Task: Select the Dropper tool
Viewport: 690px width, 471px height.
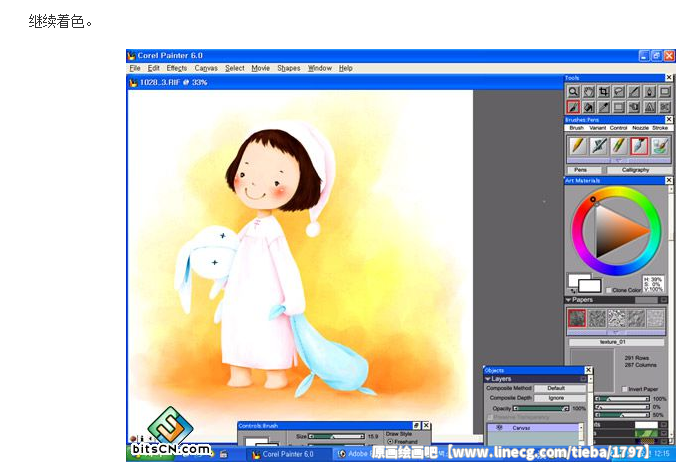Action: (x=604, y=107)
